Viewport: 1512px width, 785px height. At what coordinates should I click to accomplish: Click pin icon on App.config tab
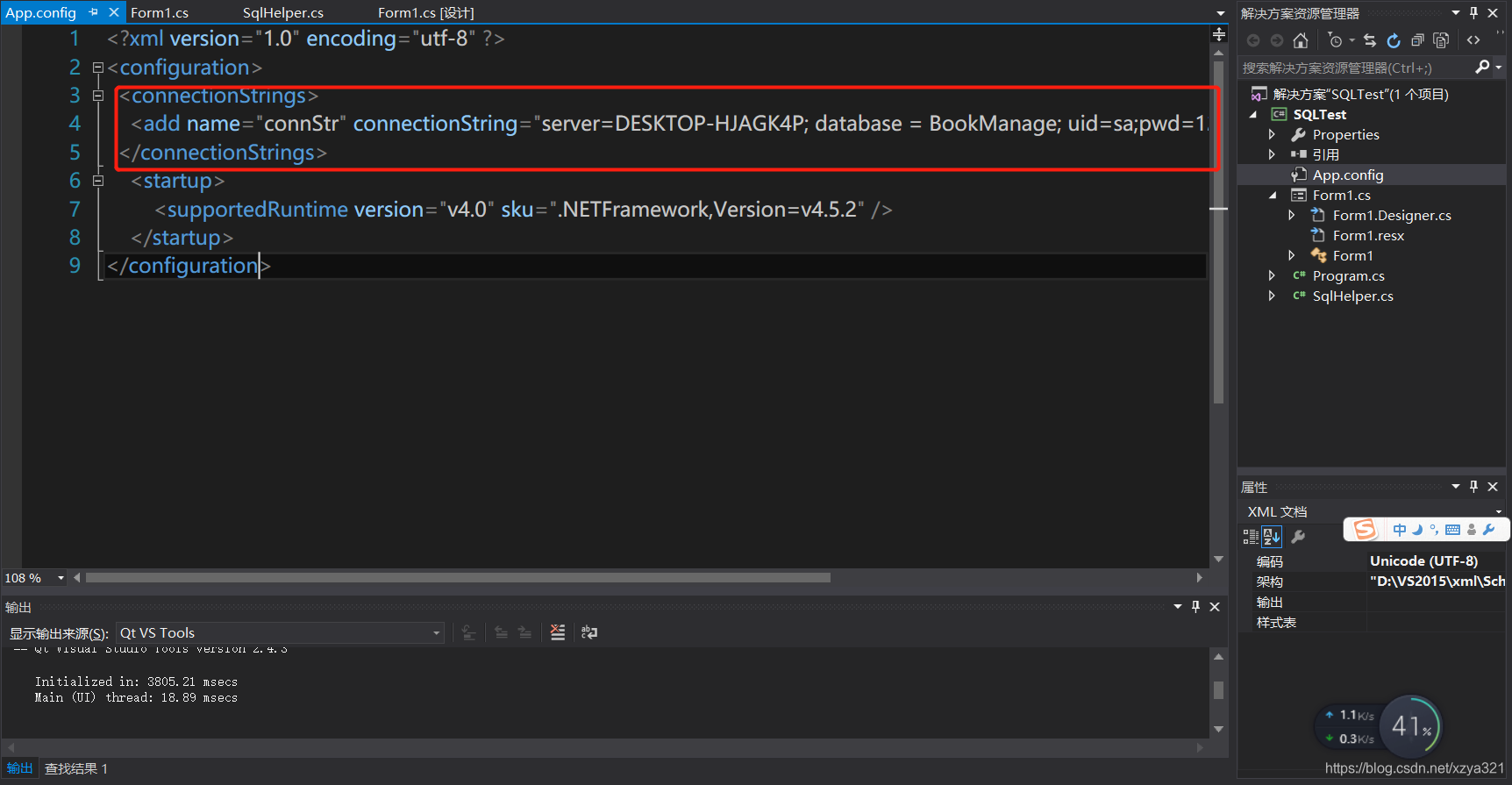coord(94,12)
